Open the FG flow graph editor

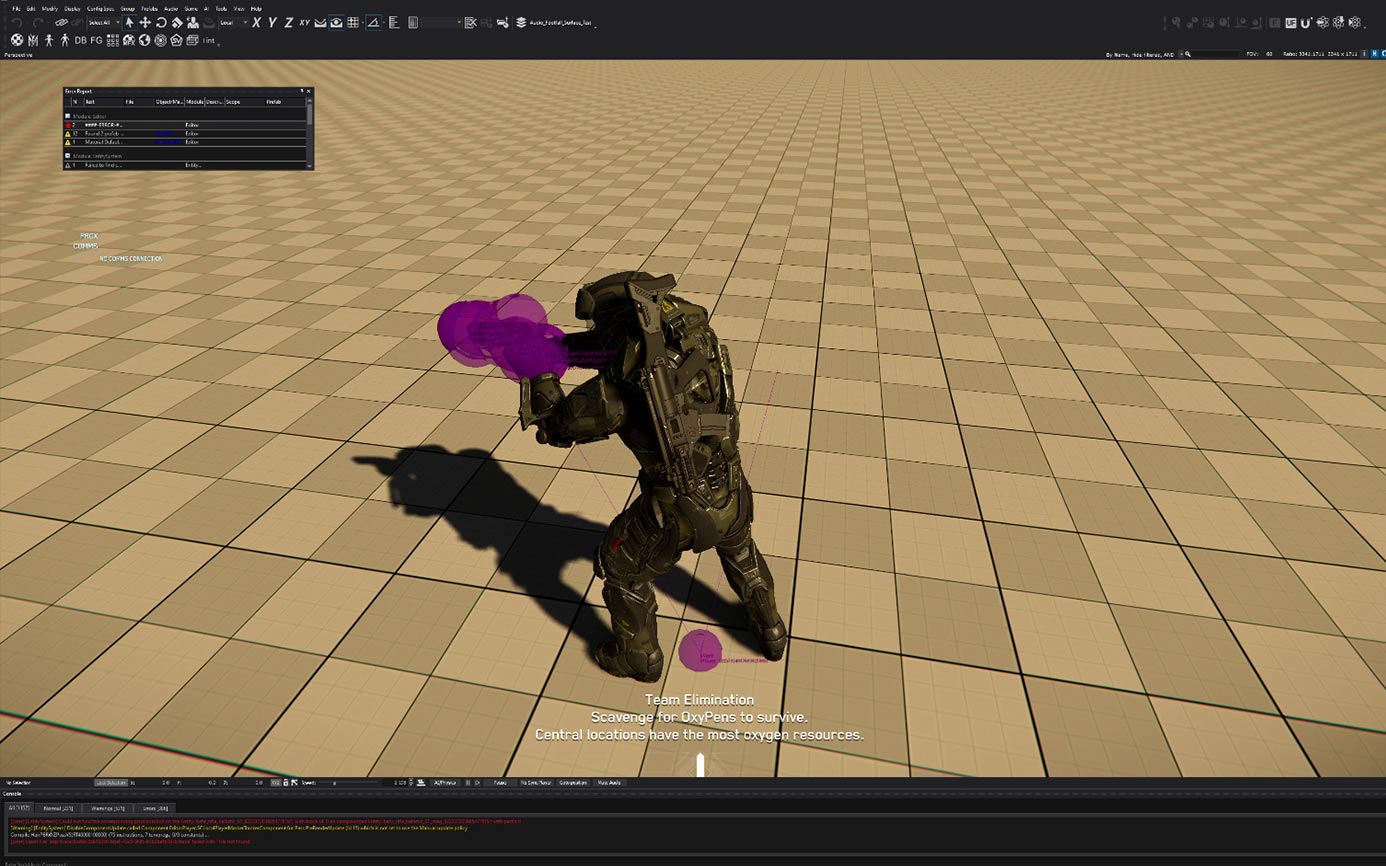tap(96, 40)
